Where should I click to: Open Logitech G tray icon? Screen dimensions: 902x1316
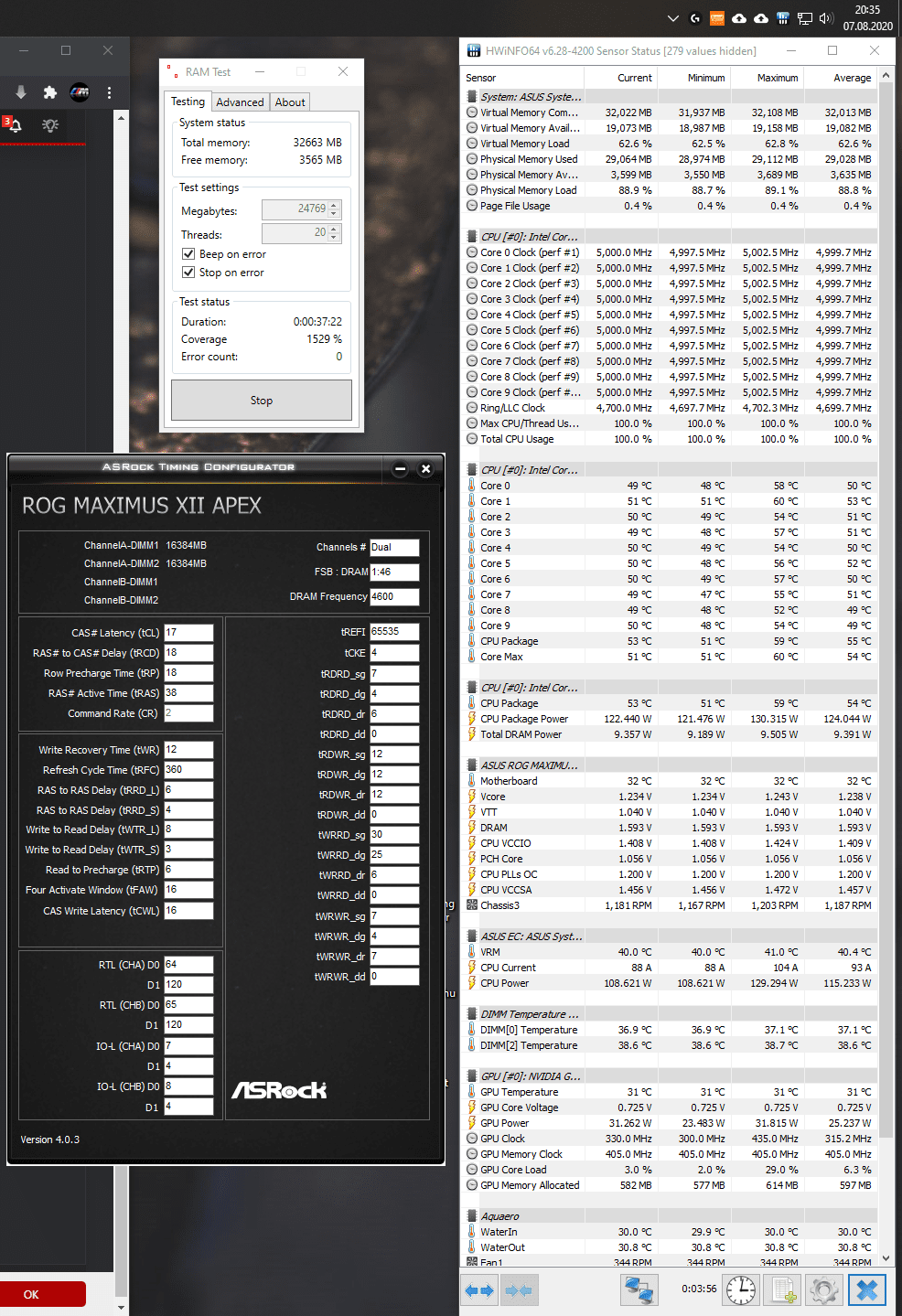(x=695, y=18)
